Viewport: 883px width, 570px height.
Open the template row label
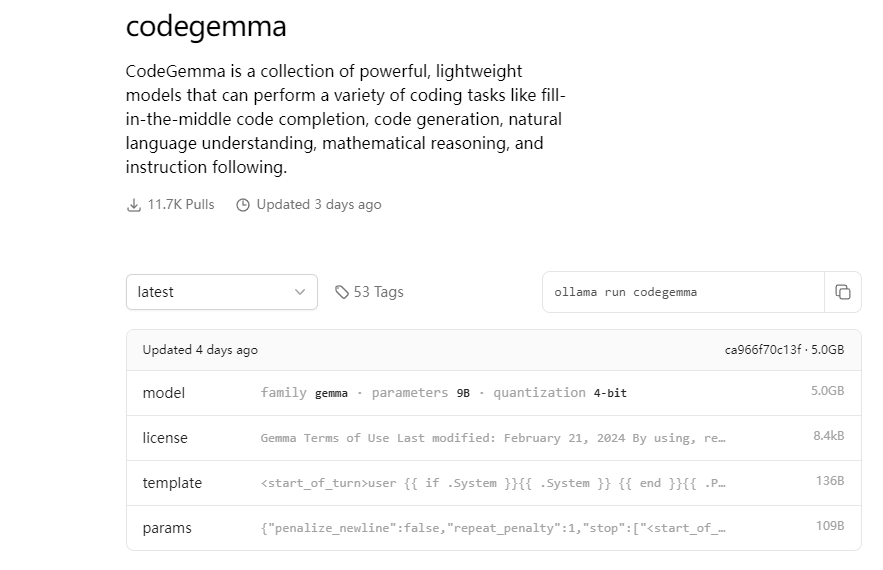click(x=172, y=483)
